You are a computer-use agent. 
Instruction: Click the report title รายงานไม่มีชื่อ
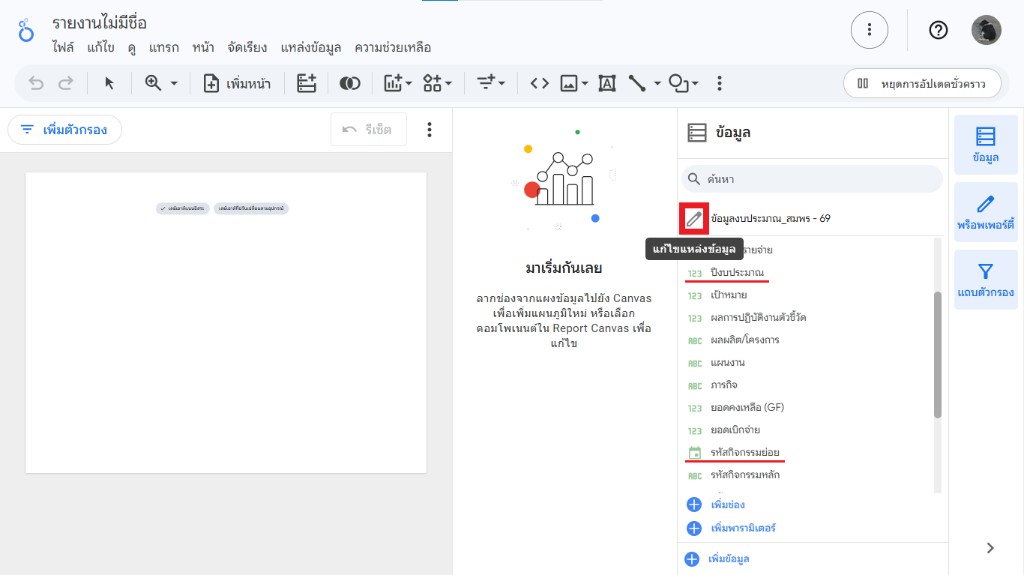click(x=99, y=24)
